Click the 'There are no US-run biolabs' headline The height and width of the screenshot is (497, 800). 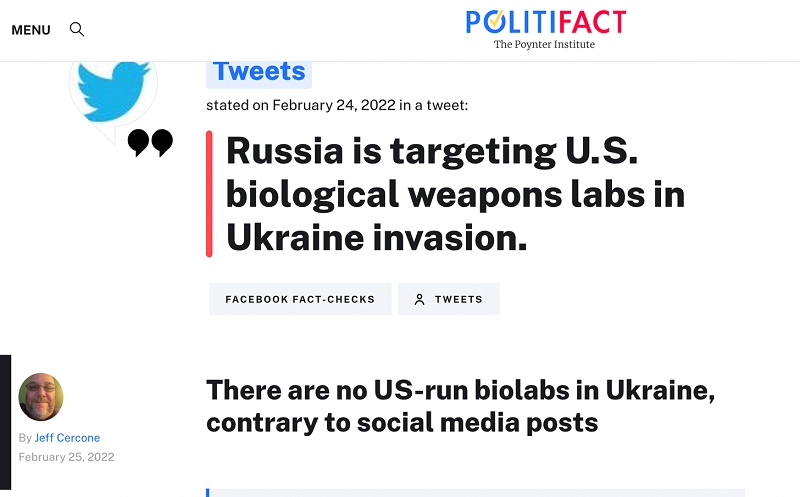click(x=460, y=406)
